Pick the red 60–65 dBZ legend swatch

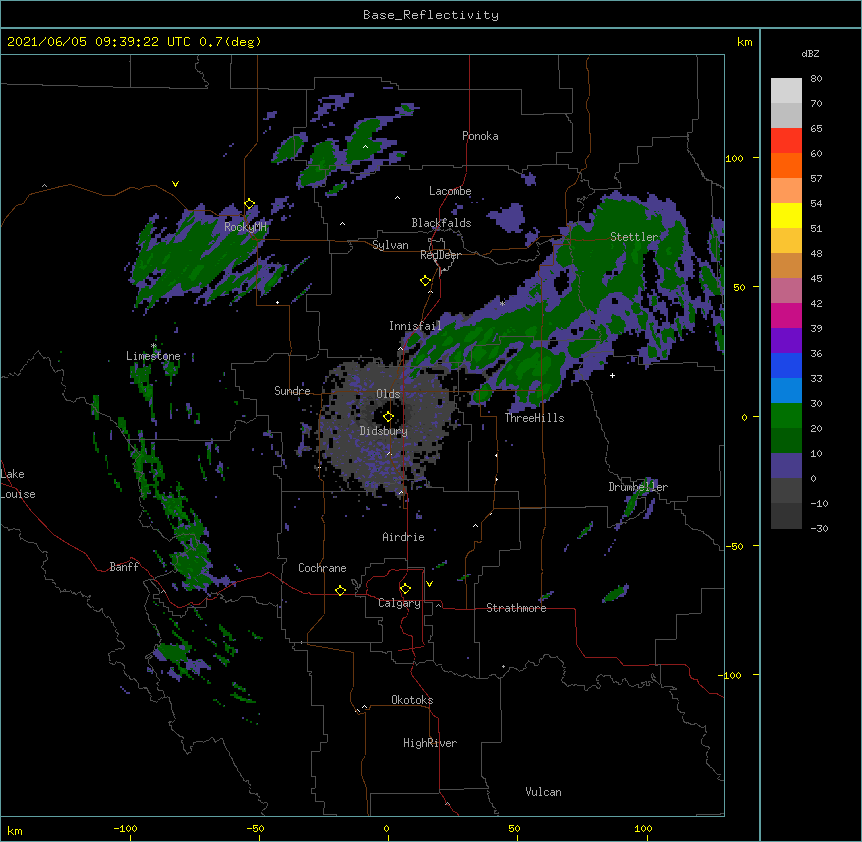point(786,141)
